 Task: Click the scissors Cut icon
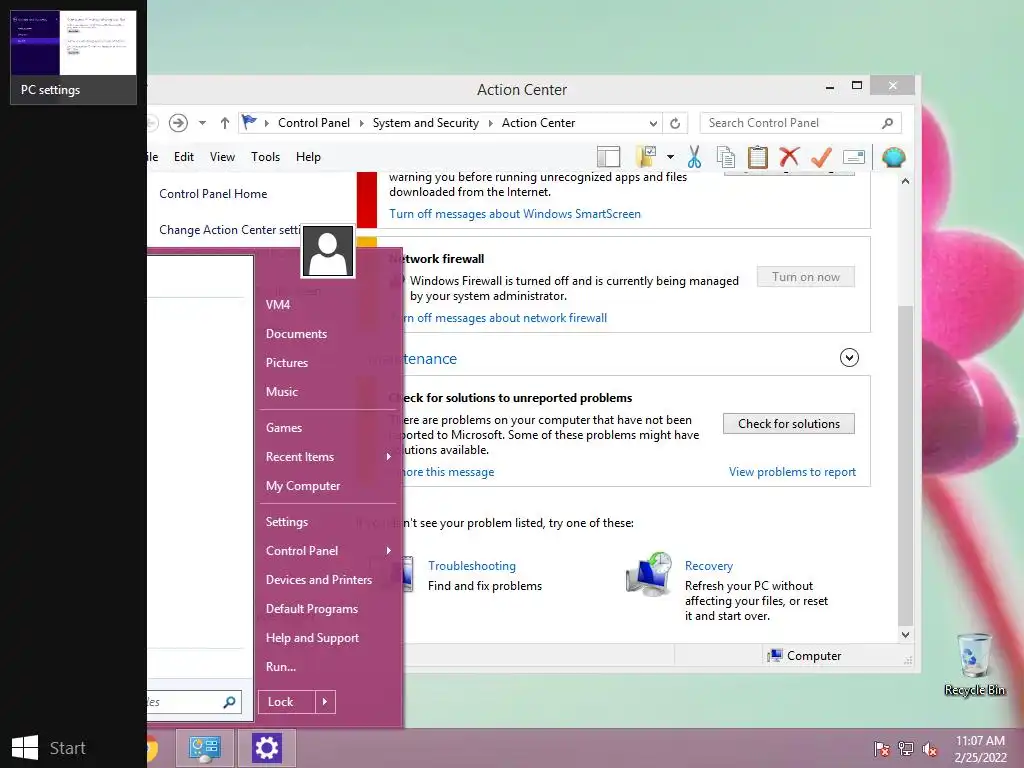694,157
